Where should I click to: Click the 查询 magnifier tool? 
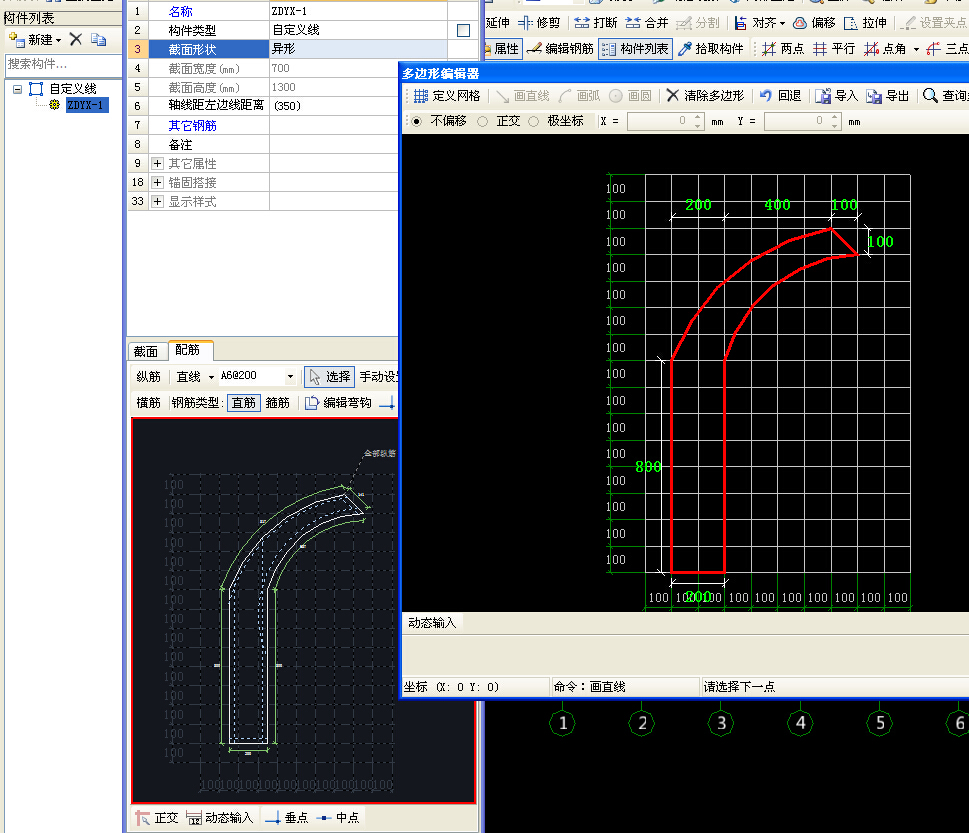pos(946,96)
